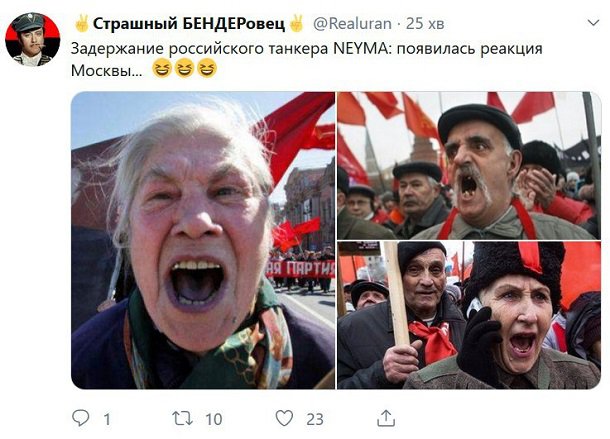This screenshot has height=439, width=610.
Task: Click the share upload icon
Action: [386, 418]
